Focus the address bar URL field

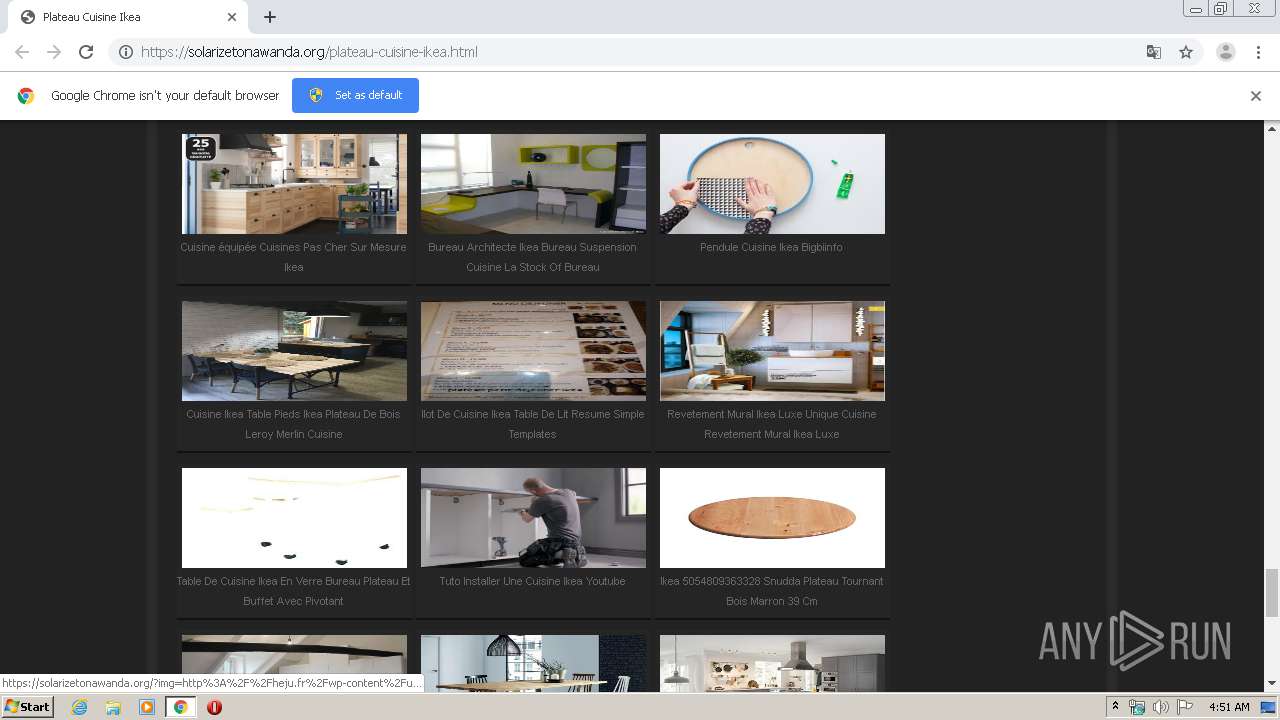pyautogui.click(x=640, y=52)
